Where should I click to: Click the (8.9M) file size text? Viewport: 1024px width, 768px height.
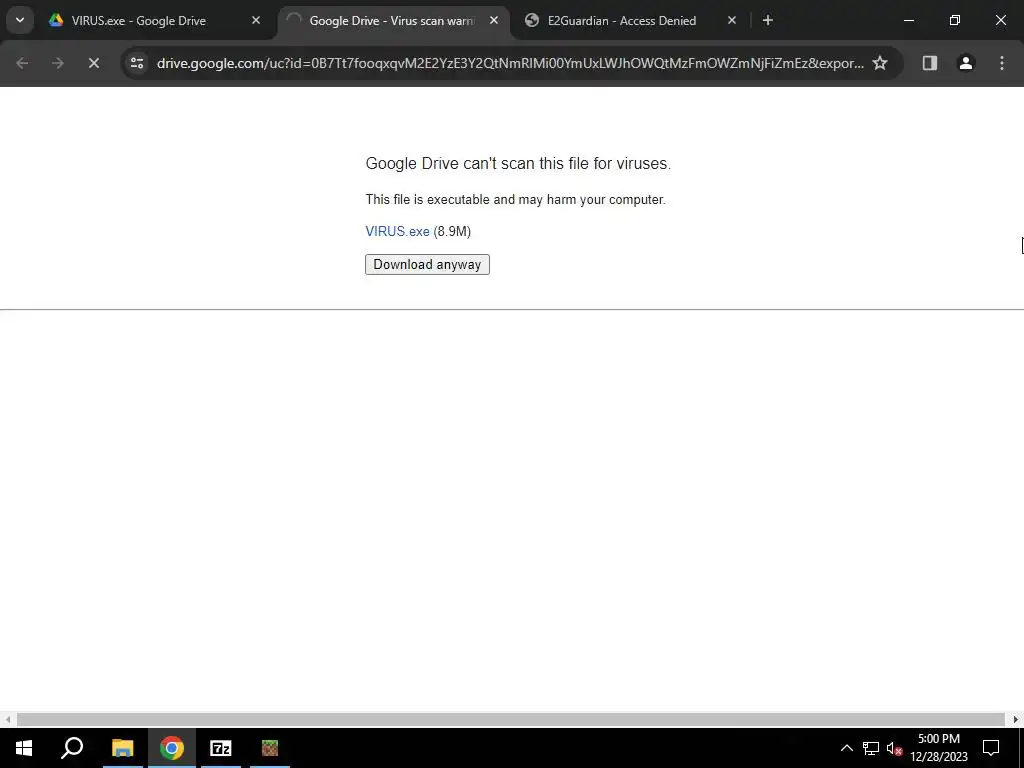tap(452, 231)
